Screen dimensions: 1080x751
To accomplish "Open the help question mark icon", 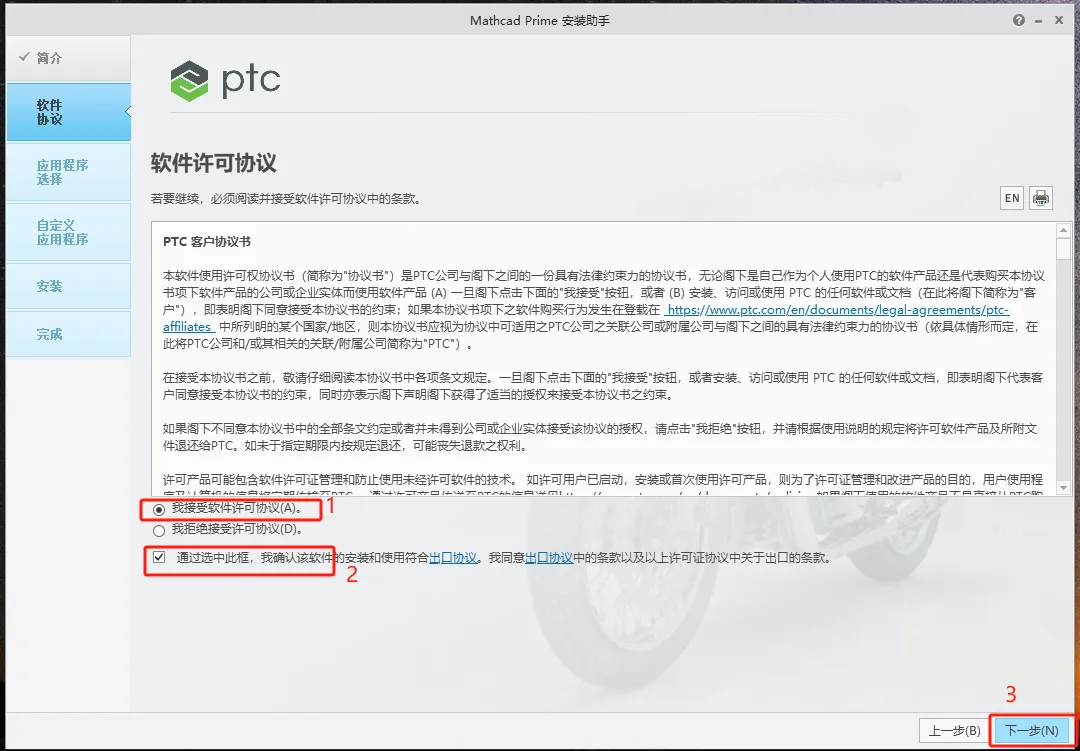I will pos(1019,21).
